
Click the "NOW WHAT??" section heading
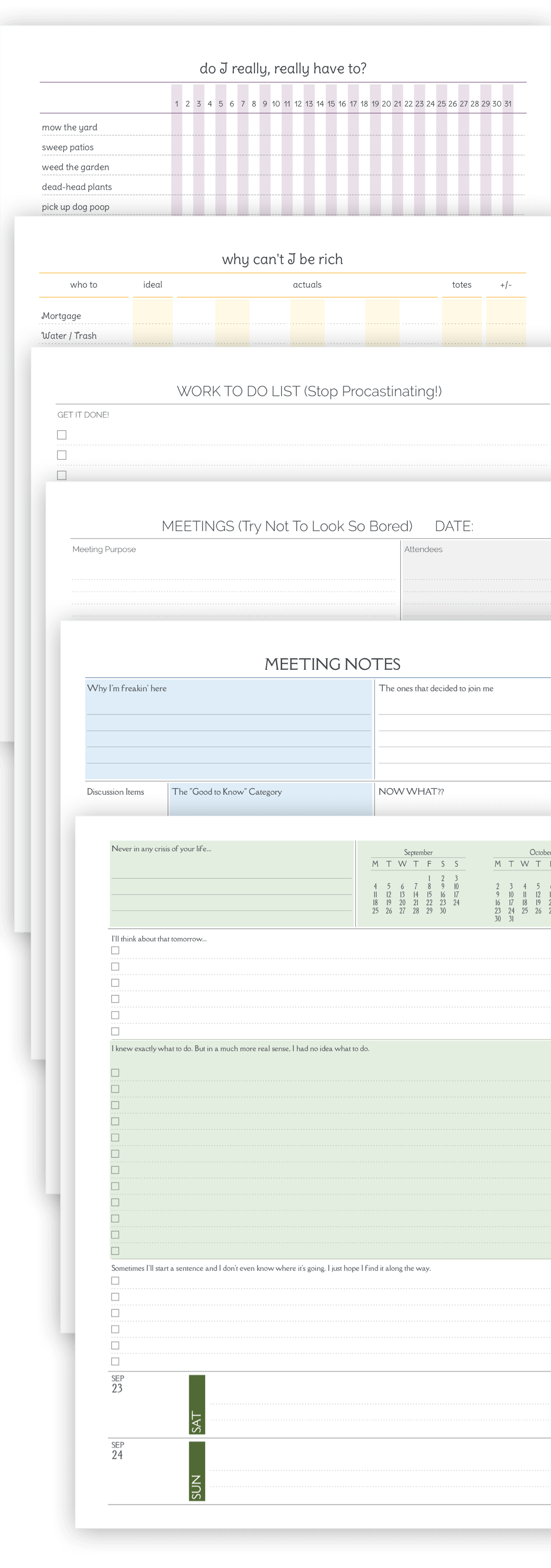coord(411,791)
